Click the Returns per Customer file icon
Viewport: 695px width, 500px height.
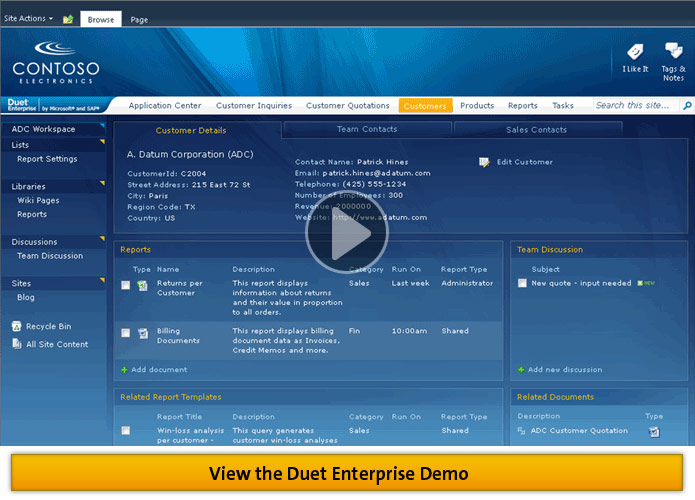pyautogui.click(x=142, y=285)
